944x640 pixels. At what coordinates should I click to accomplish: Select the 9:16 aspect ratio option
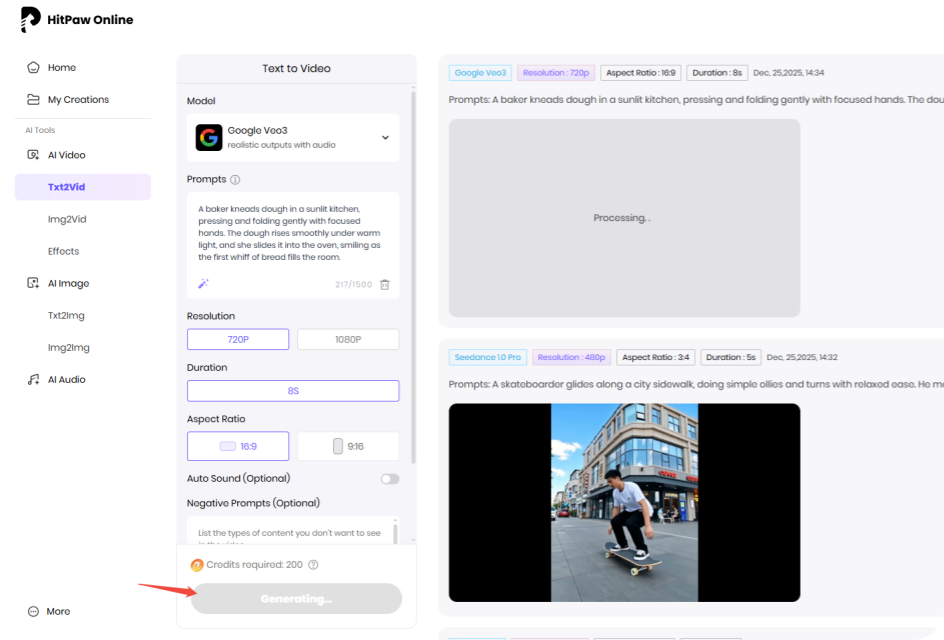(x=348, y=445)
